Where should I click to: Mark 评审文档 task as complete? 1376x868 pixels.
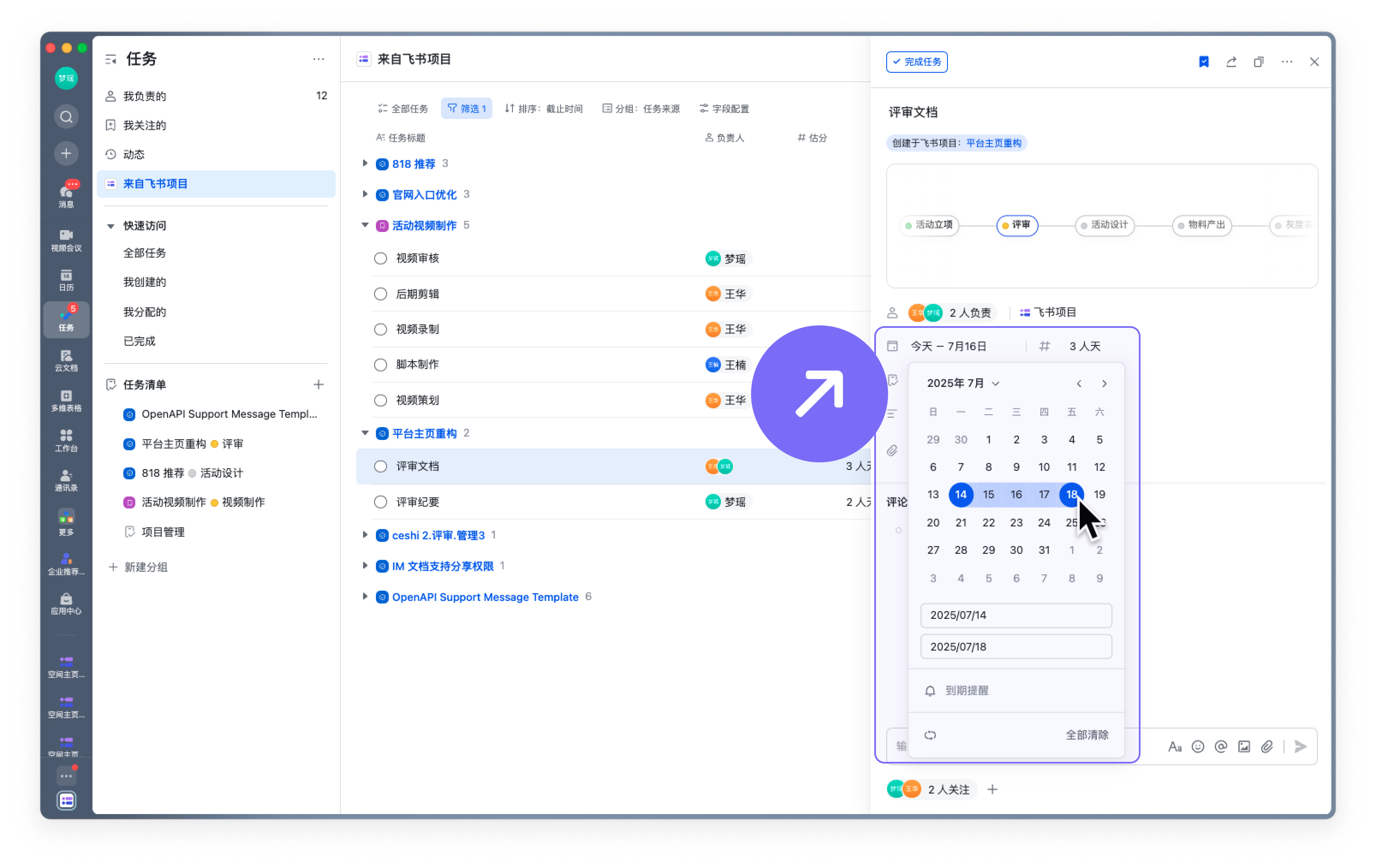pyautogui.click(x=381, y=466)
